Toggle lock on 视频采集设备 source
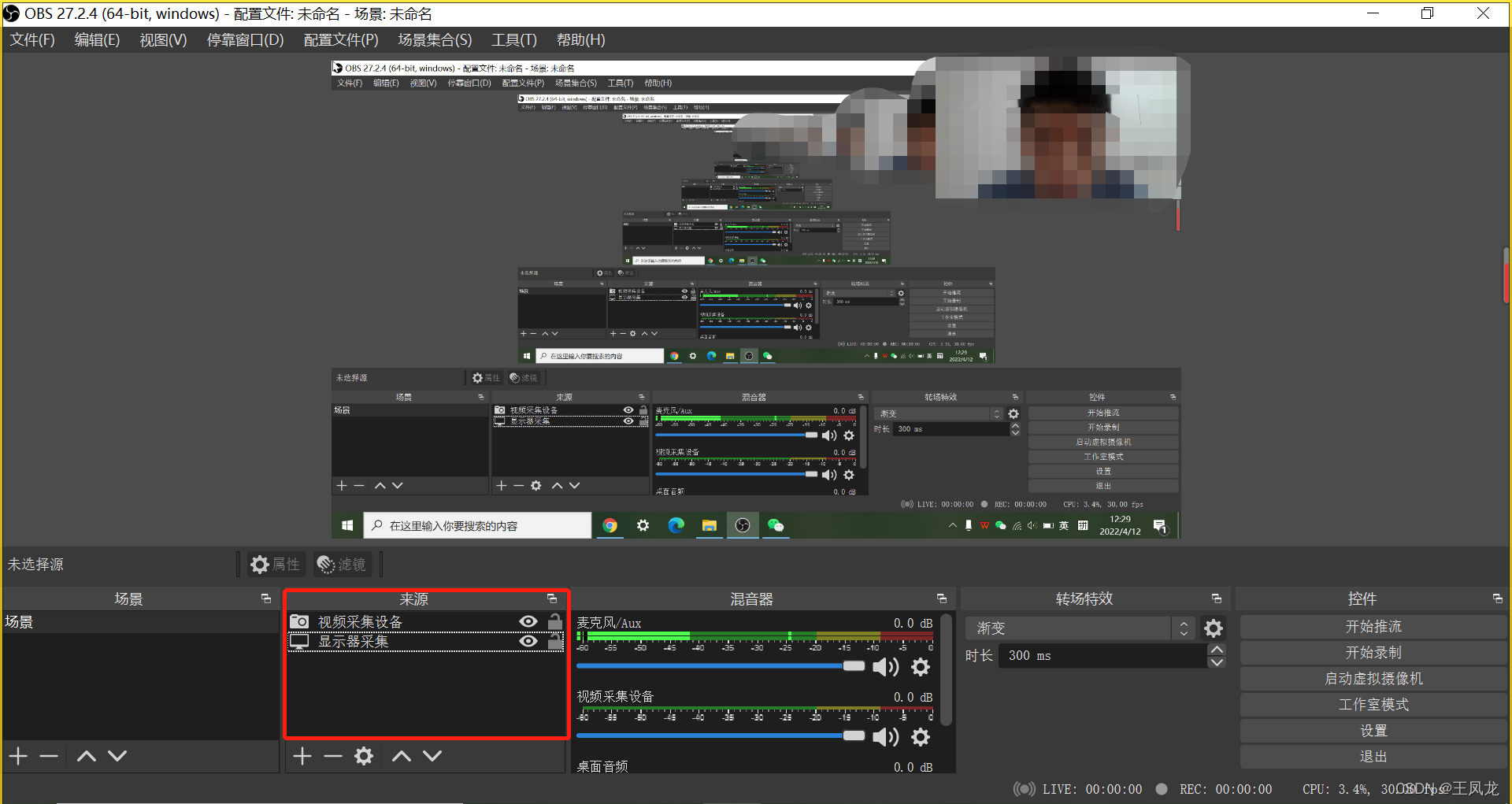The image size is (1512, 804). (555, 622)
